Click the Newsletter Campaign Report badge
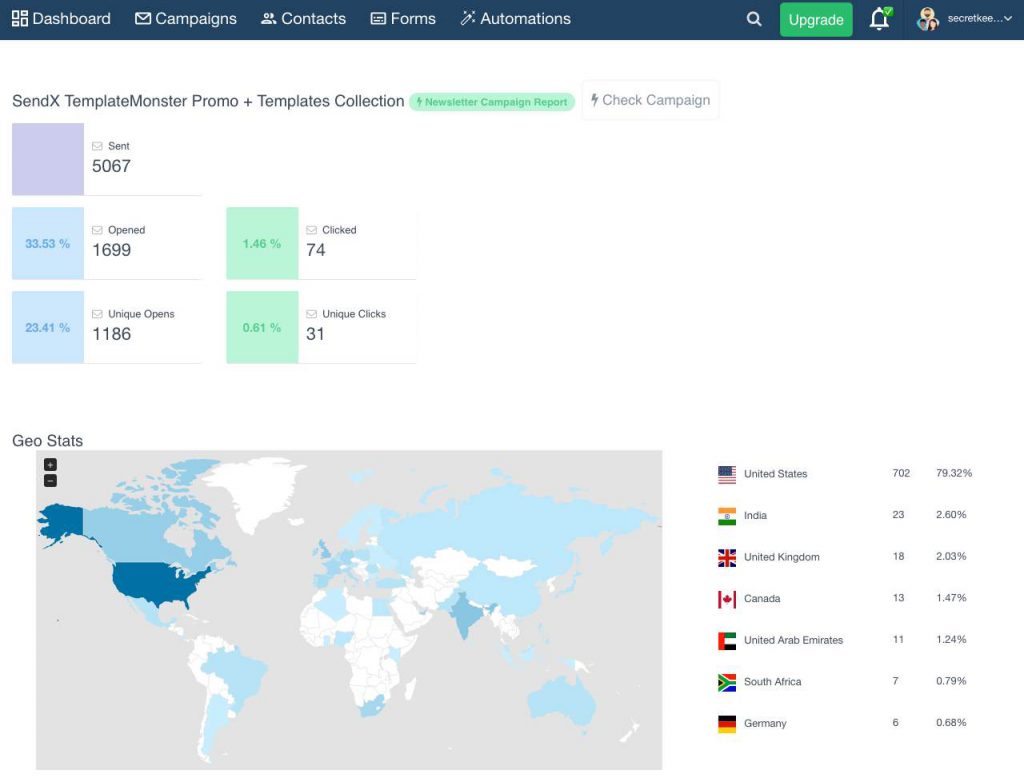The image size is (1024, 778). pyautogui.click(x=492, y=102)
